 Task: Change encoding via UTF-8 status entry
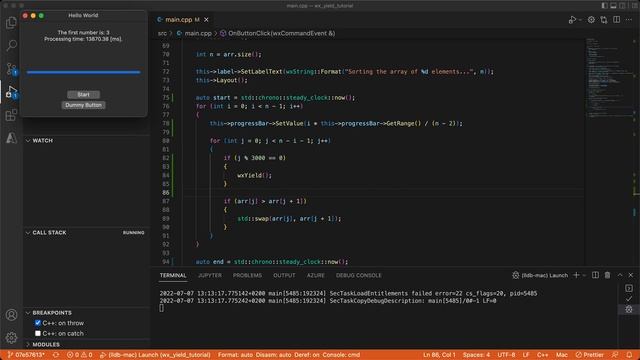pos(507,355)
